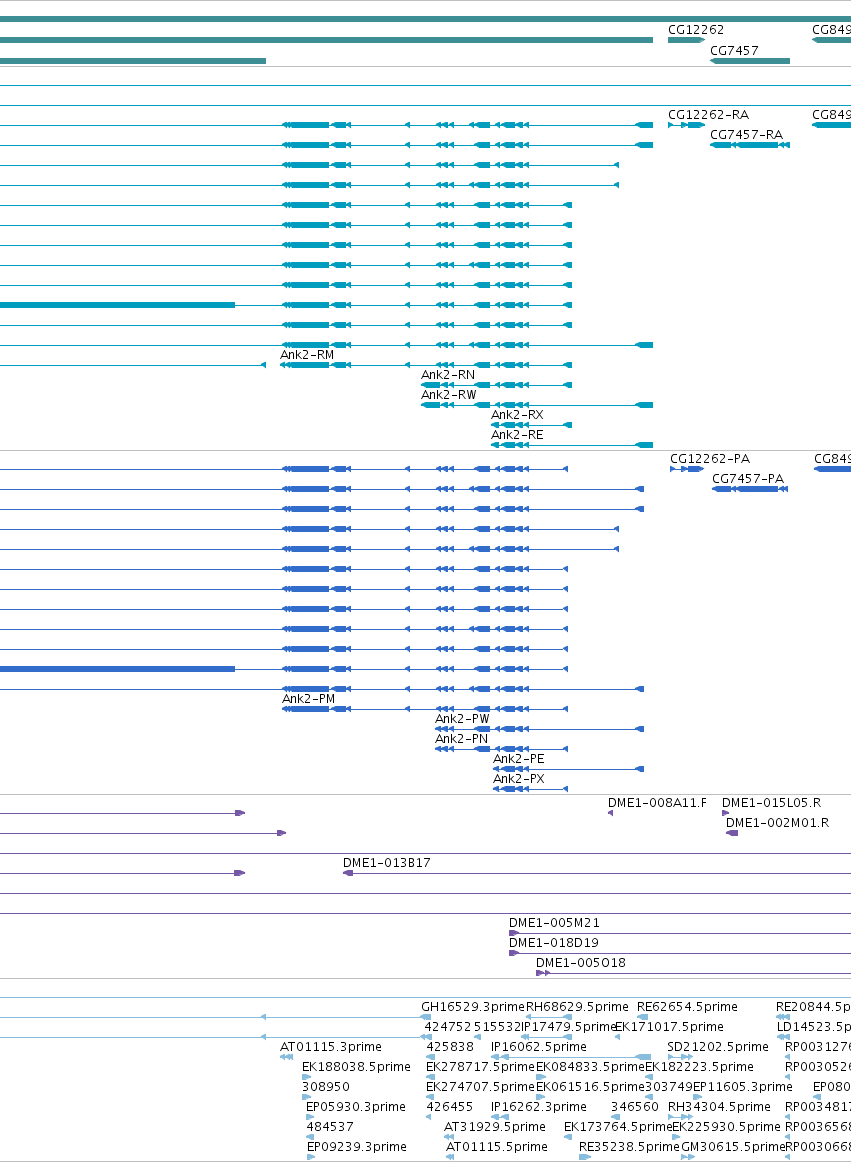
Task: Click the CG12262 gene label
Action: click(x=696, y=30)
